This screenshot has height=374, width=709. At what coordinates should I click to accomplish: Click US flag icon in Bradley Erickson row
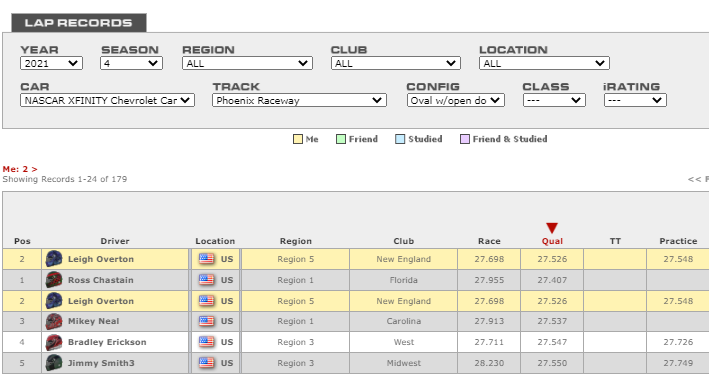[206, 342]
